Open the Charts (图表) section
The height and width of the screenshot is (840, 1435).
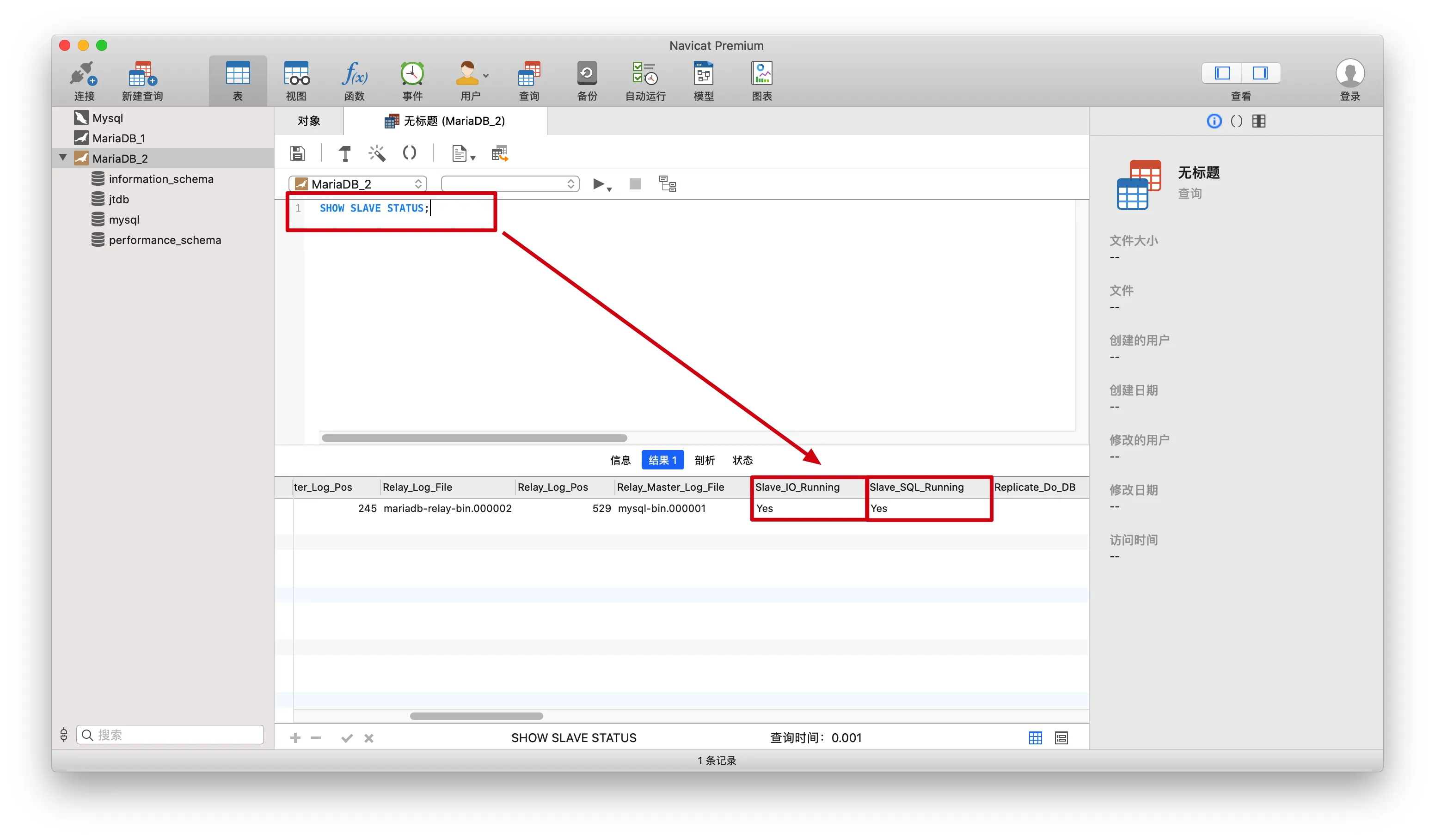tap(762, 81)
